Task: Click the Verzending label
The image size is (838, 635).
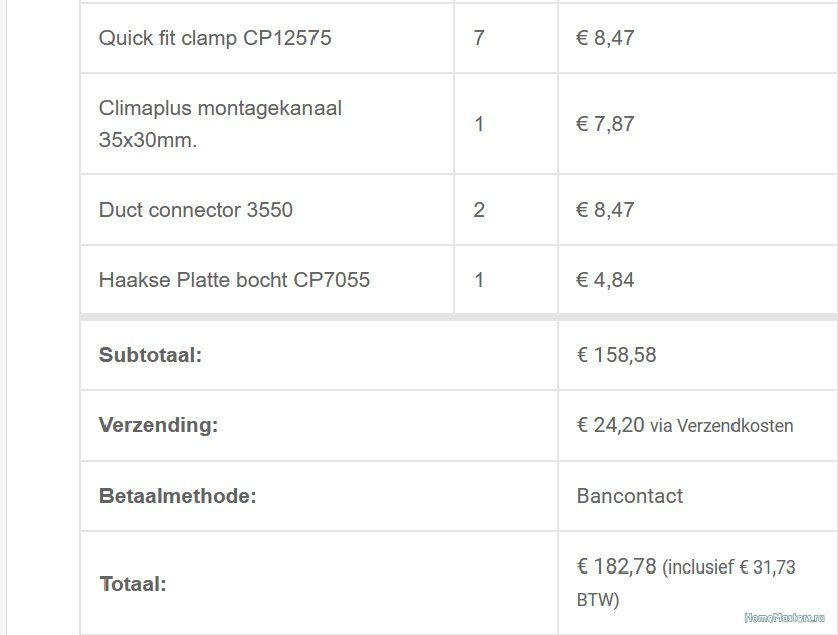Action: [x=158, y=425]
